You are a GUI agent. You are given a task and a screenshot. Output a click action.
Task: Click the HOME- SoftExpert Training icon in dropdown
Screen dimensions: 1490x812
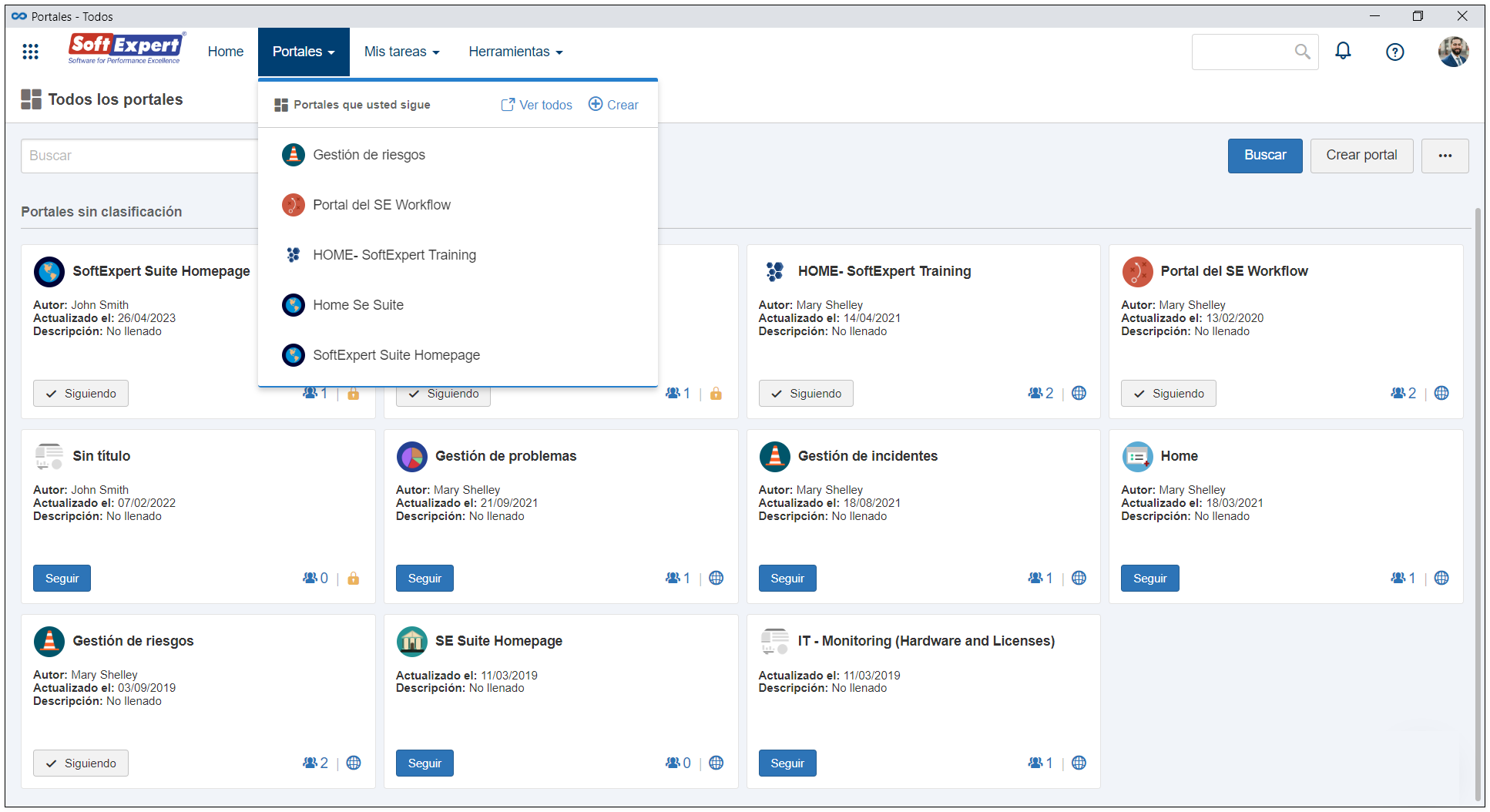pos(294,255)
